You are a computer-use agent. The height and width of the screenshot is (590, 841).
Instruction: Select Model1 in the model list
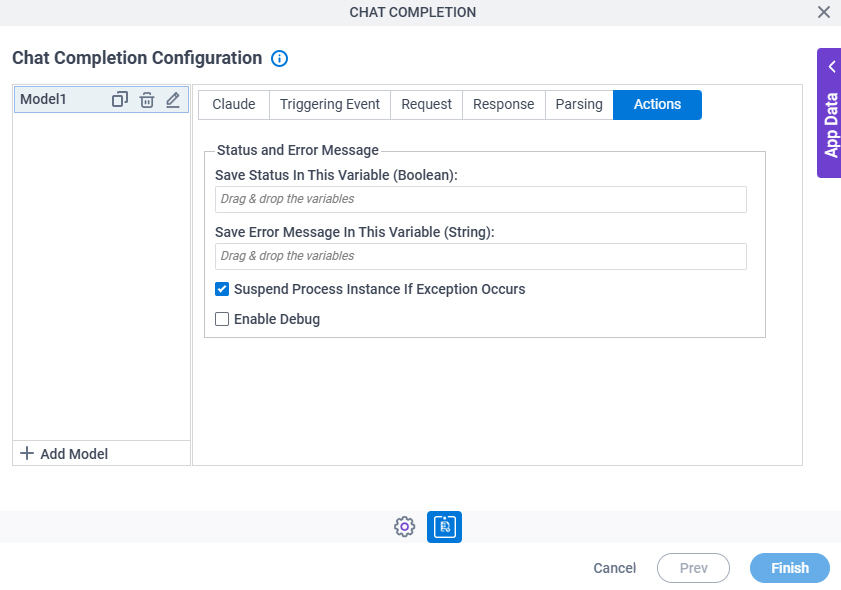point(101,100)
